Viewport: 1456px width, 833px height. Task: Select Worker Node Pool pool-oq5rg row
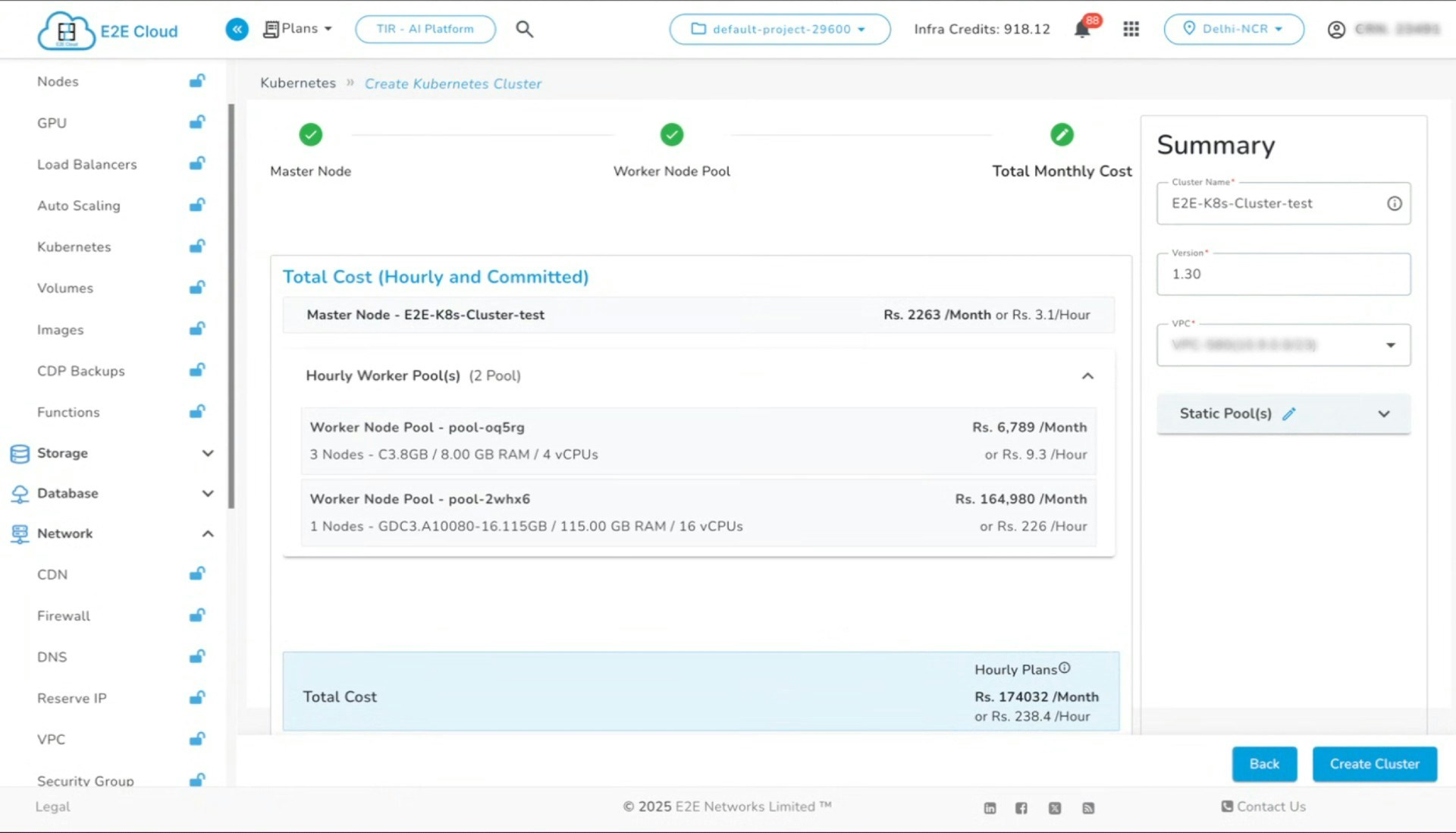tap(698, 441)
